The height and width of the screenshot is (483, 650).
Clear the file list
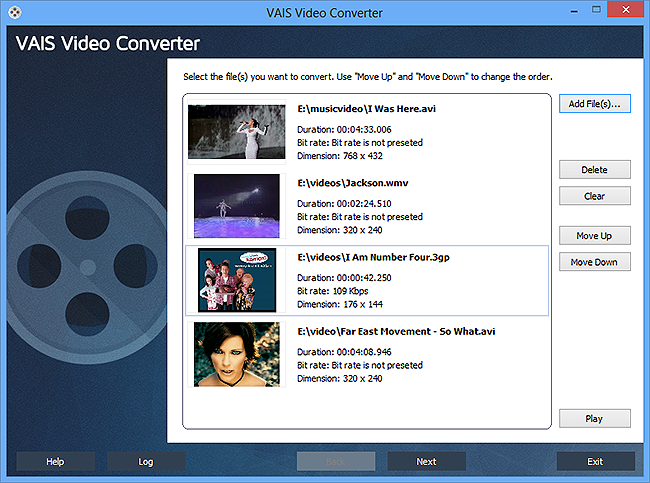tap(594, 196)
